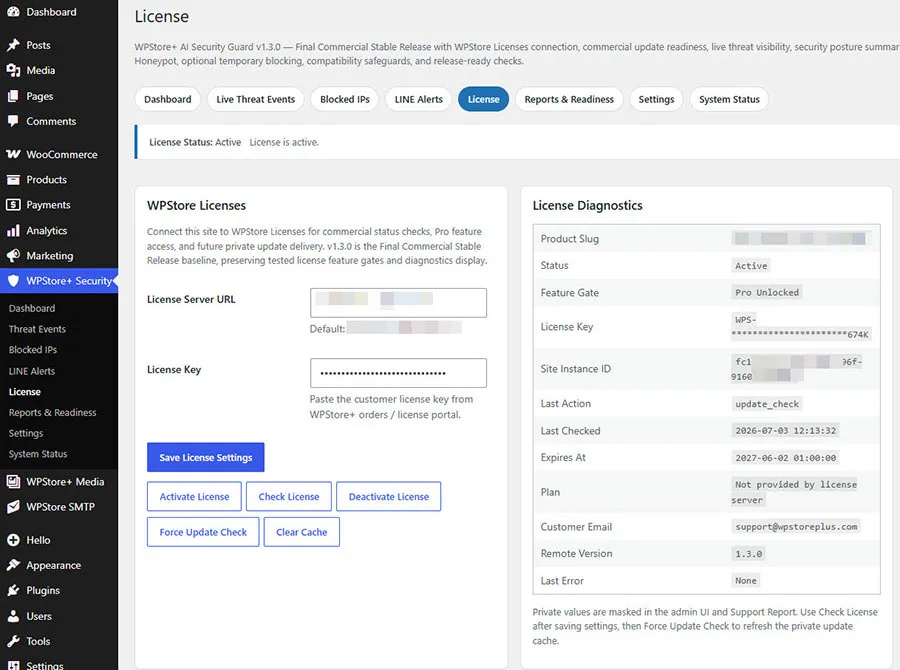Click the Check License button
Screen dimensions: 900x670
coord(289,497)
